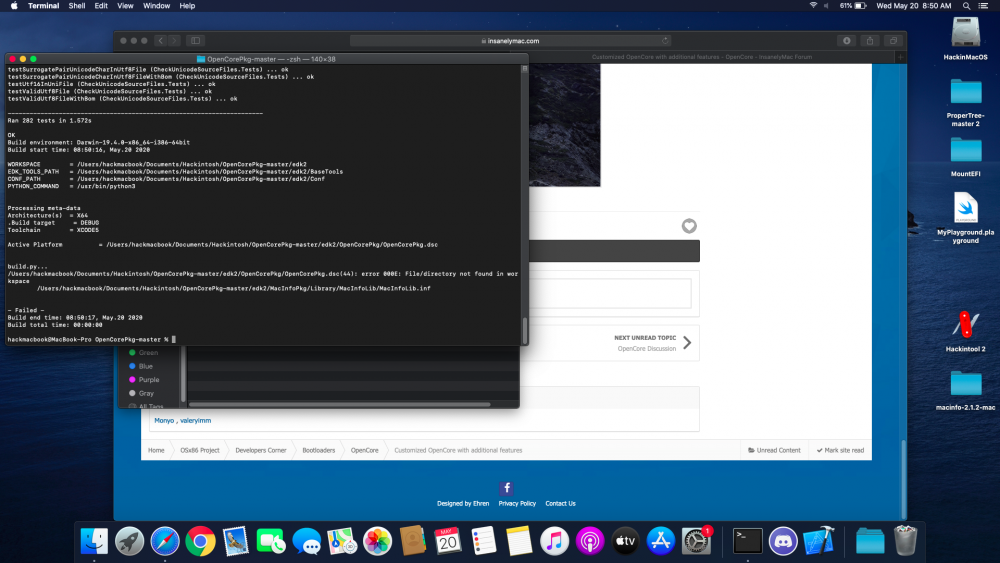Click Safari's share button

click(870, 40)
